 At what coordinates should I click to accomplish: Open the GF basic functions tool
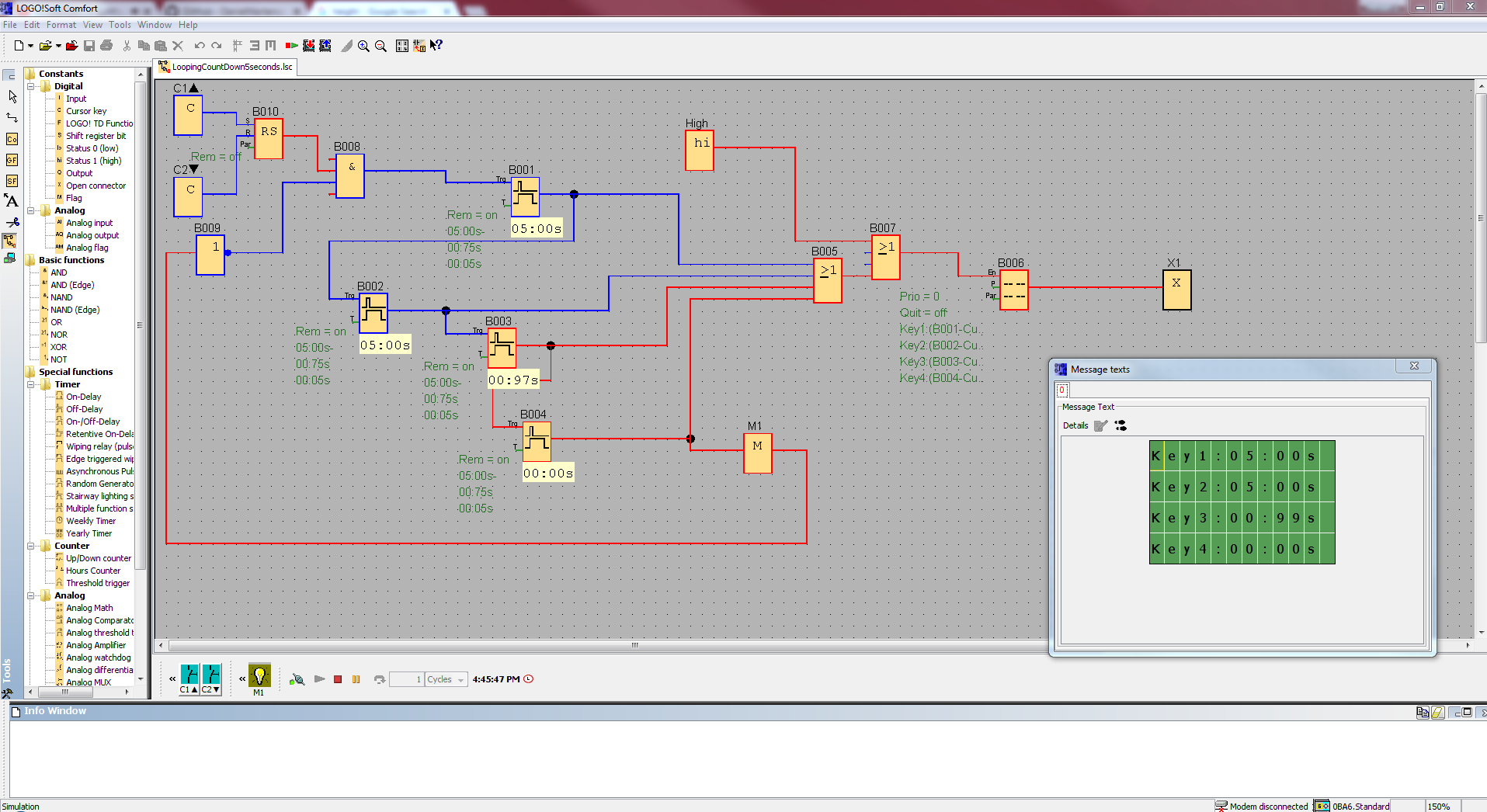coord(12,160)
